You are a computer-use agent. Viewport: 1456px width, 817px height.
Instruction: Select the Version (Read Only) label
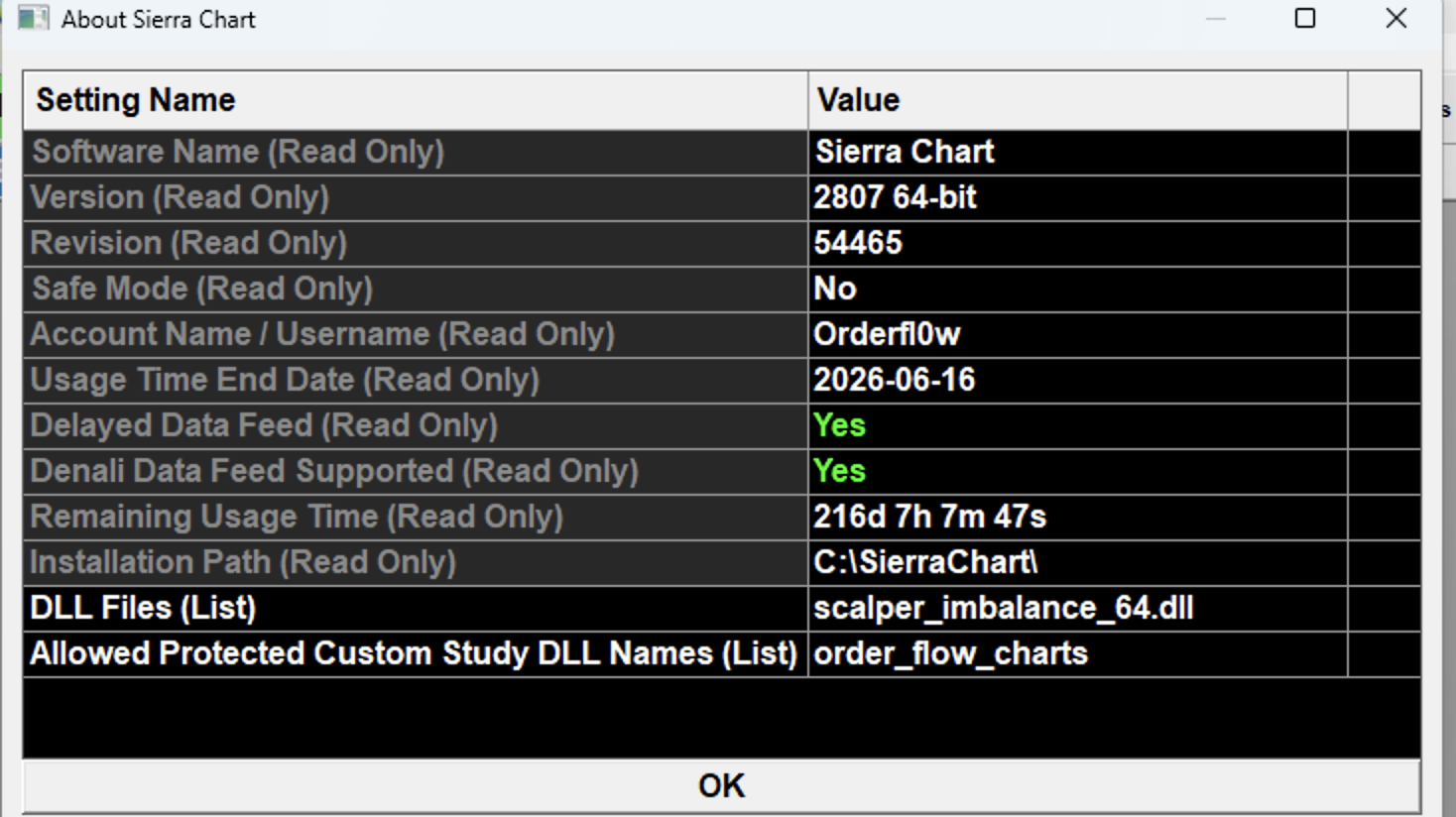click(180, 197)
